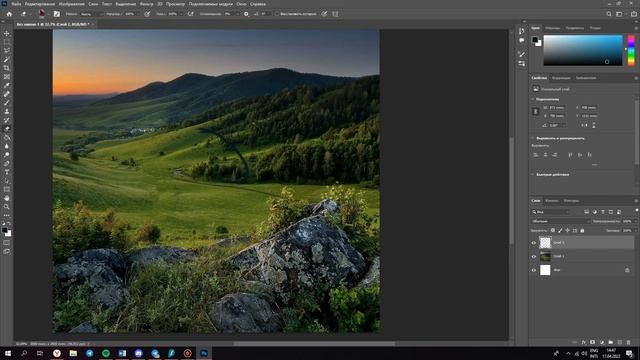This screenshot has width=640, height=360.
Task: Delete layer using the trash icon
Action: point(629,342)
